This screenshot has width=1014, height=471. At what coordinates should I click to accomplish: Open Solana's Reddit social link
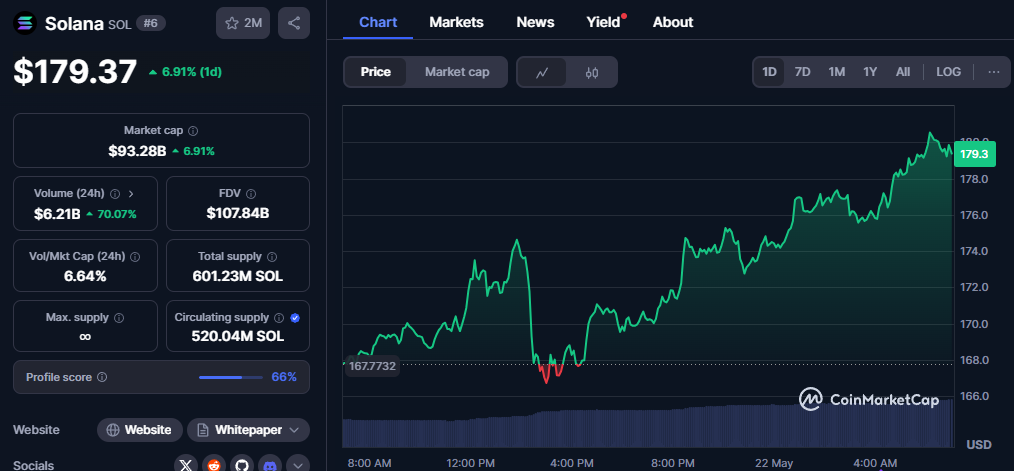click(214, 465)
